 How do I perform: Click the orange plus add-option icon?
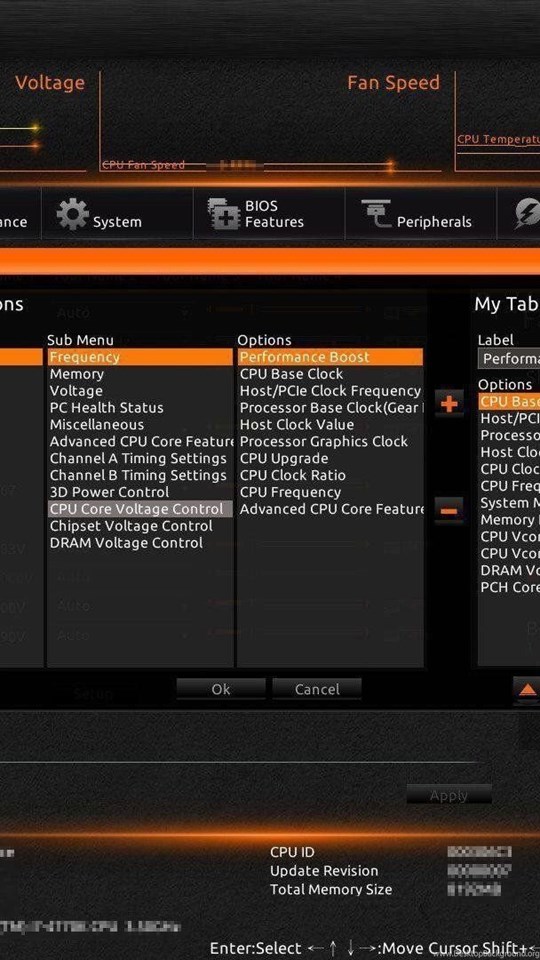click(x=449, y=404)
